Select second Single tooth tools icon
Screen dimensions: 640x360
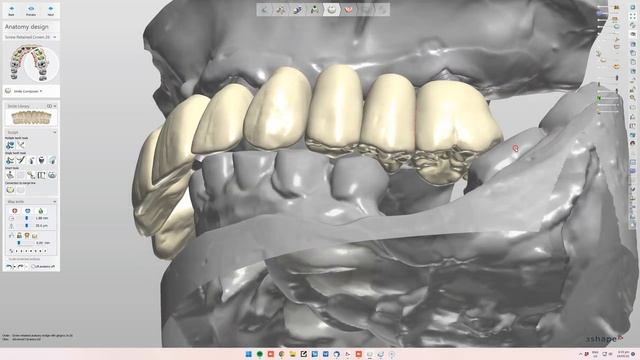click(x=21, y=160)
